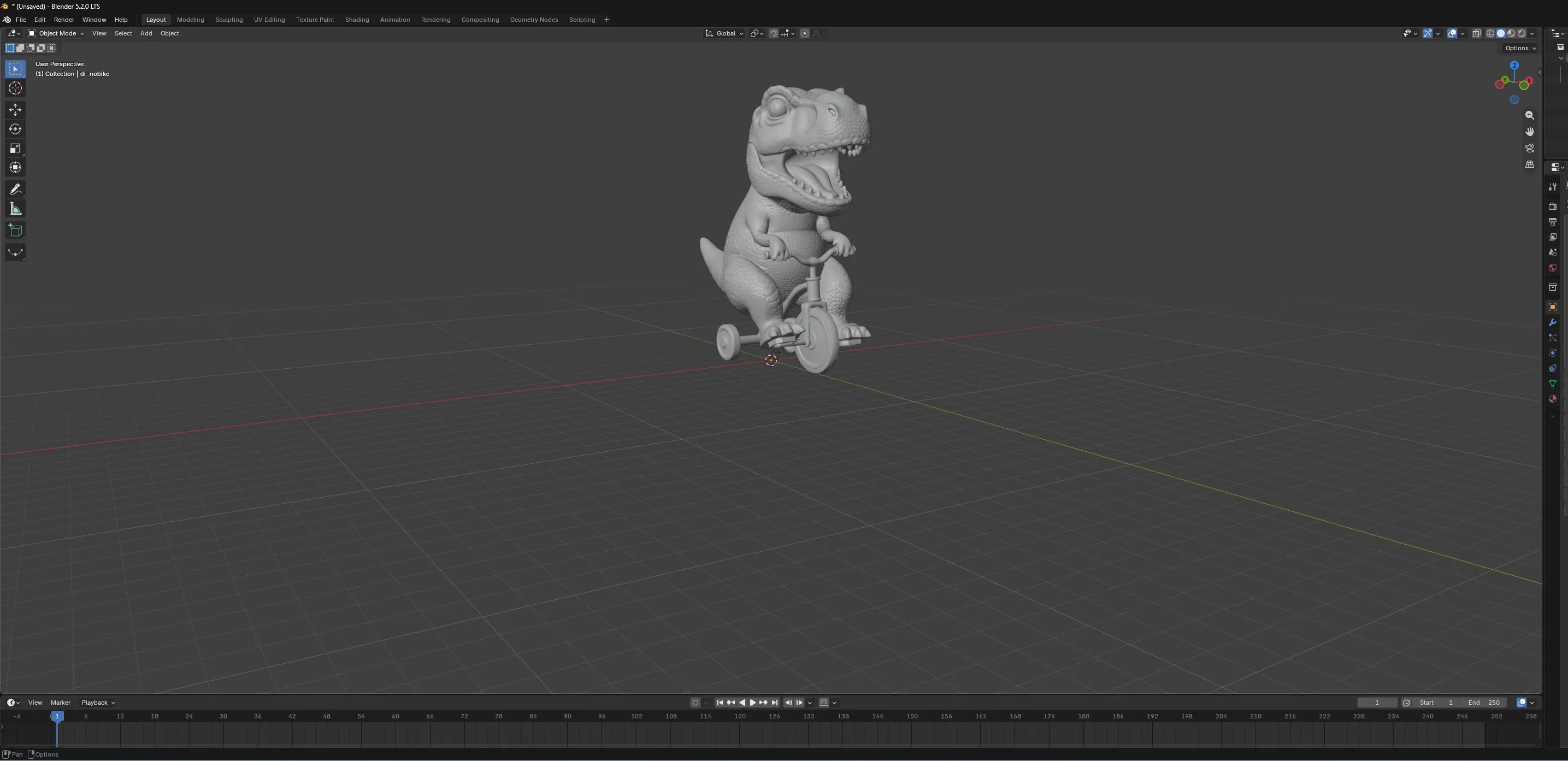The width and height of the screenshot is (1568, 761).
Task: Toggle proportional editing in header
Action: [805, 33]
